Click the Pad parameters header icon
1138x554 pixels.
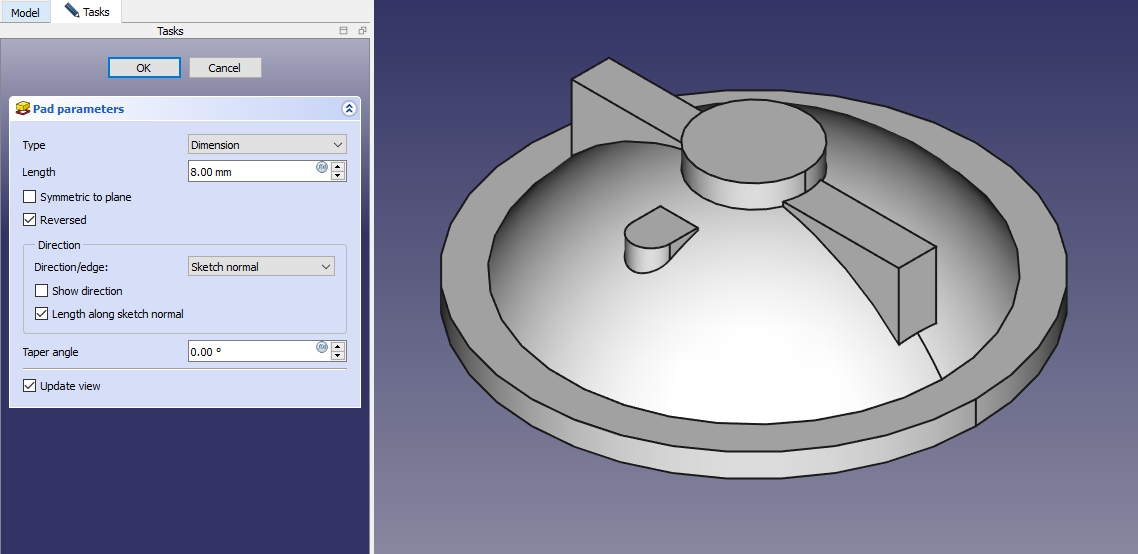pos(23,108)
